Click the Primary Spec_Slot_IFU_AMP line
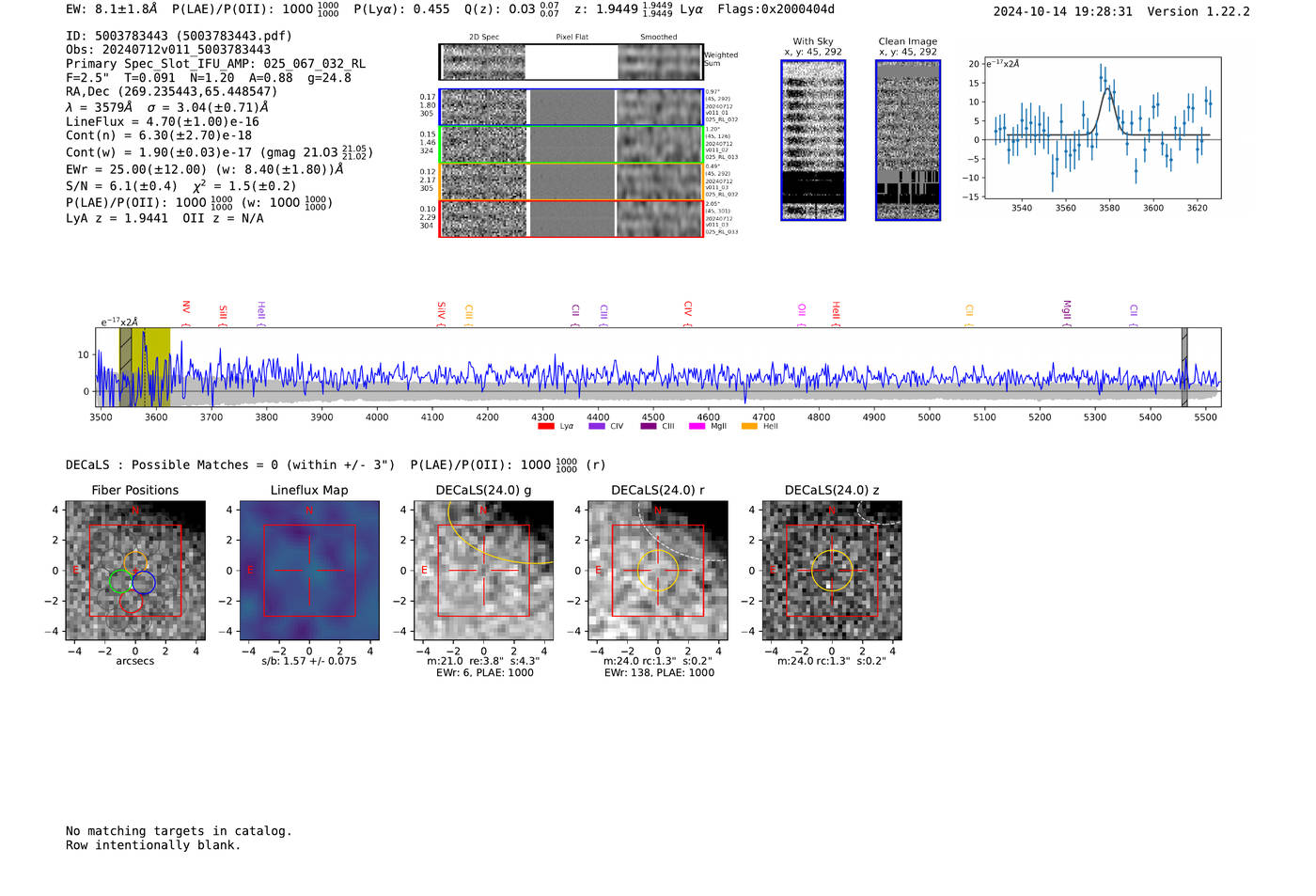The image size is (1316, 896). tap(216, 64)
